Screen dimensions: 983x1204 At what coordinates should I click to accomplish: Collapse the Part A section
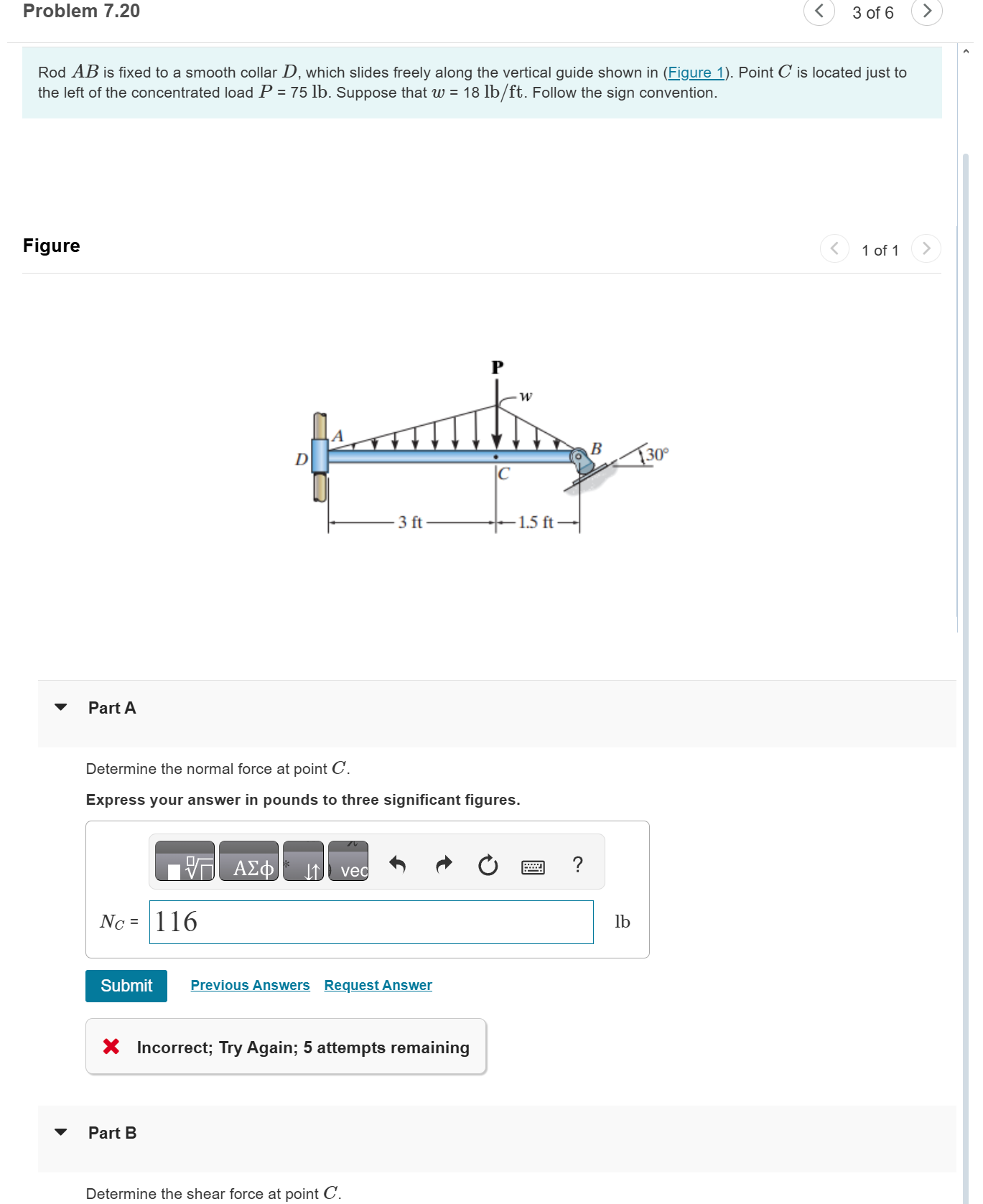[61, 707]
